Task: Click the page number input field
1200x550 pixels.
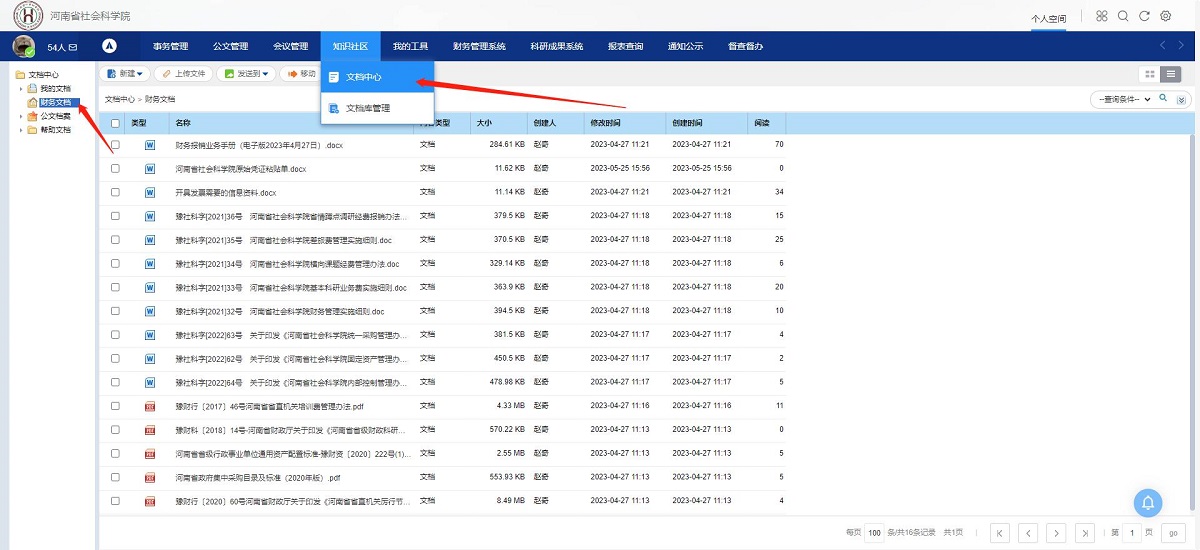Action: [1131, 533]
